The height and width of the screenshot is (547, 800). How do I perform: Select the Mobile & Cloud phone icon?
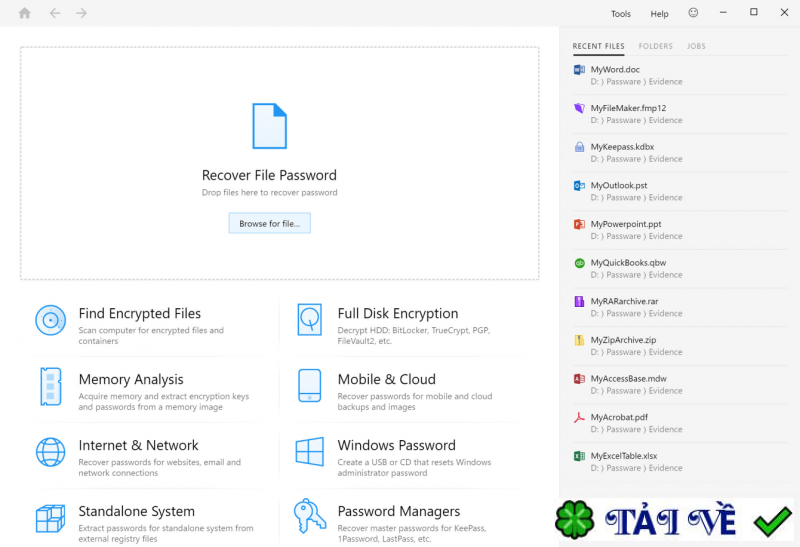coord(309,386)
